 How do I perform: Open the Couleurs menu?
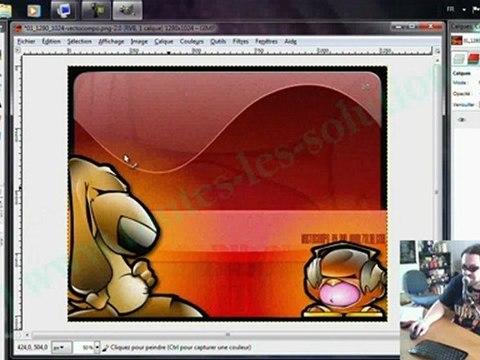[x=192, y=41]
